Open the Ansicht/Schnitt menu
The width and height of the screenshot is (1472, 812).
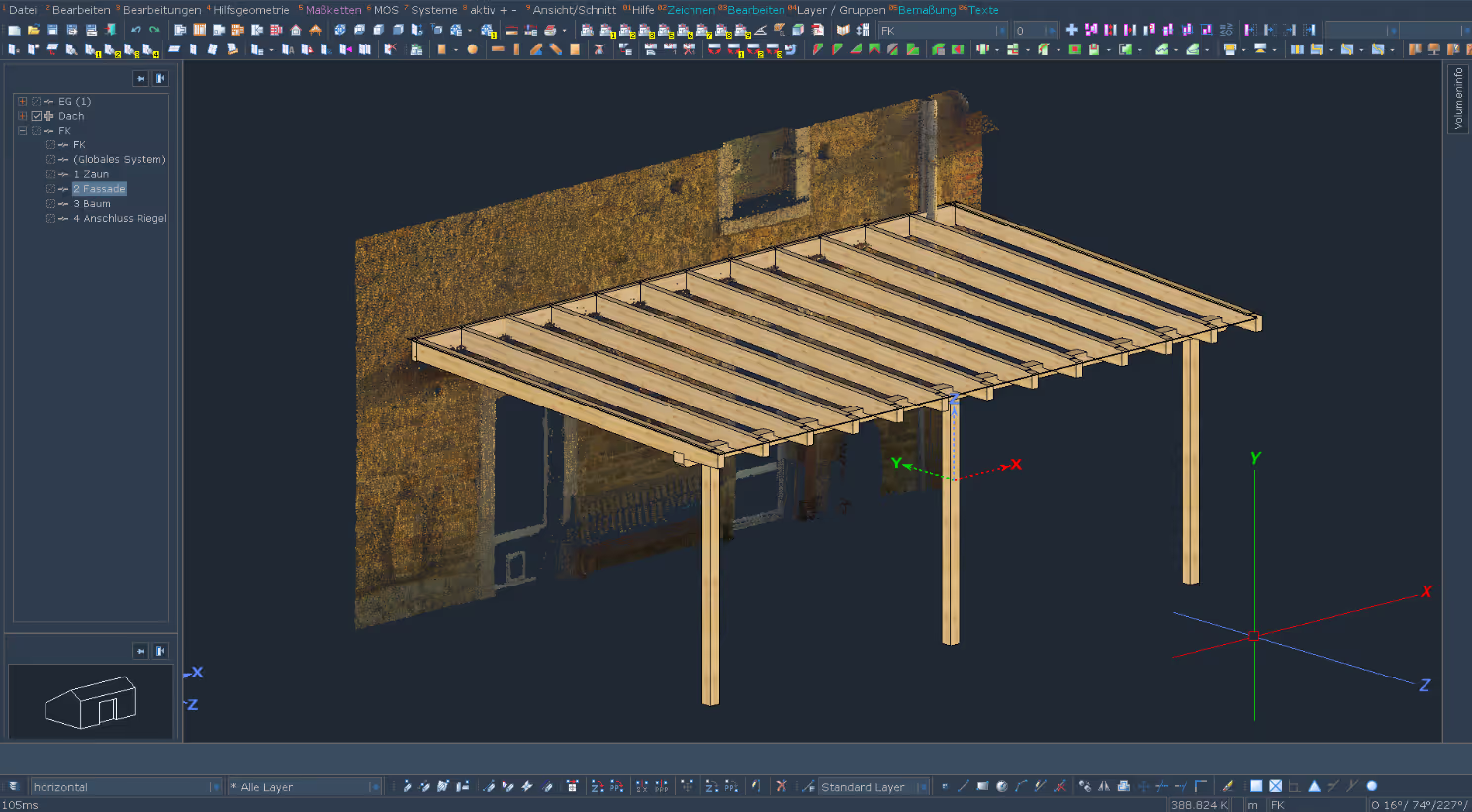pos(575,10)
